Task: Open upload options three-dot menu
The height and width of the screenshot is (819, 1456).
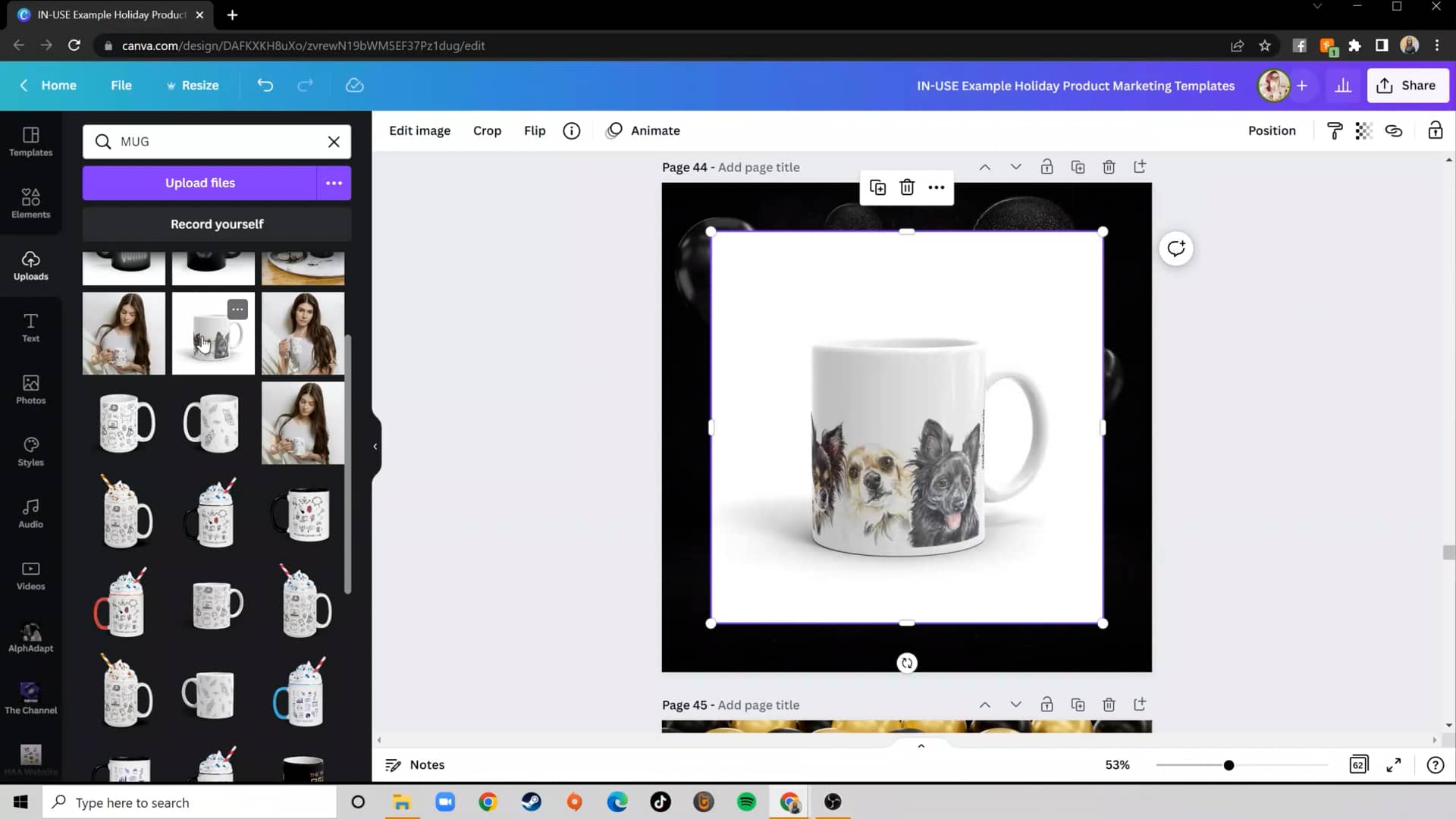Action: [334, 183]
